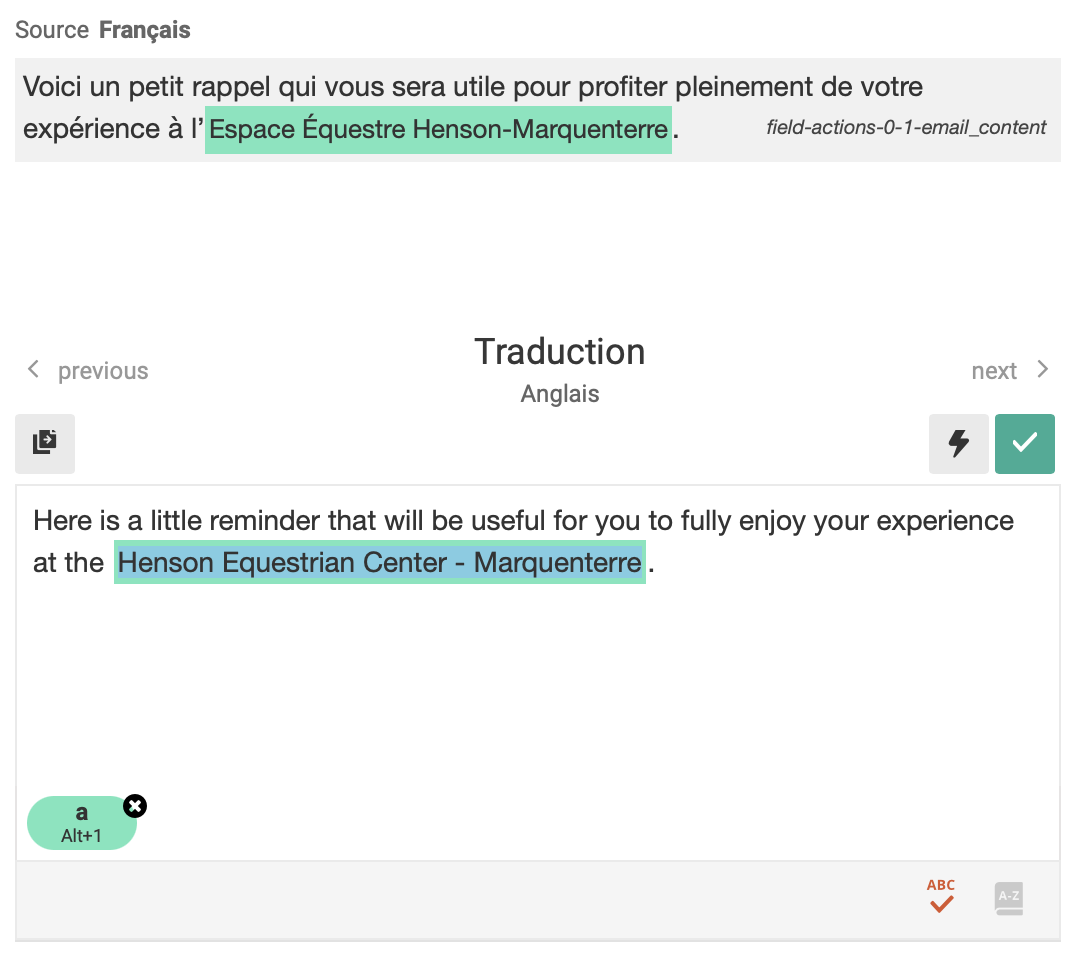Remove the 'a' tag with the X icon

(x=135, y=806)
